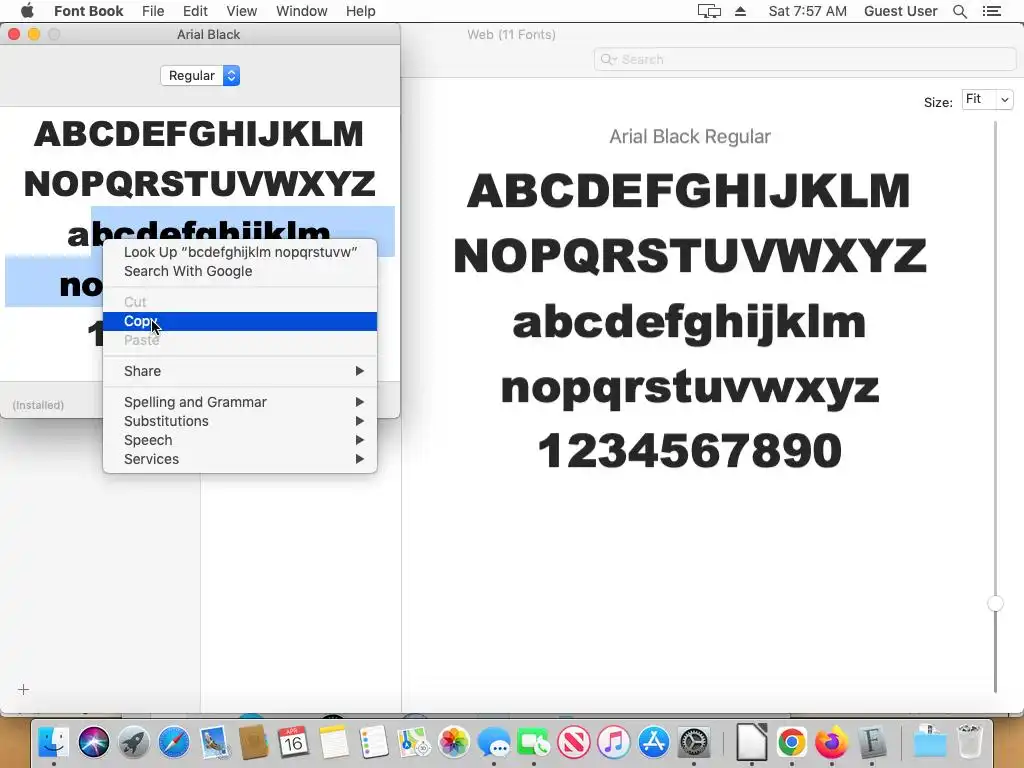Open screen mirroring display menu icon
1024x768 pixels.
point(709,11)
